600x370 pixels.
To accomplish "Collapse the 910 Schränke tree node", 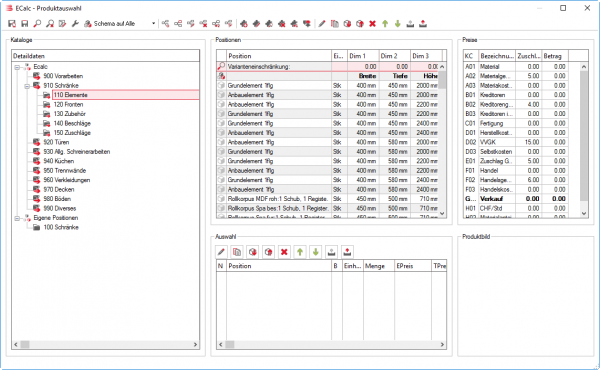I will click(x=27, y=86).
